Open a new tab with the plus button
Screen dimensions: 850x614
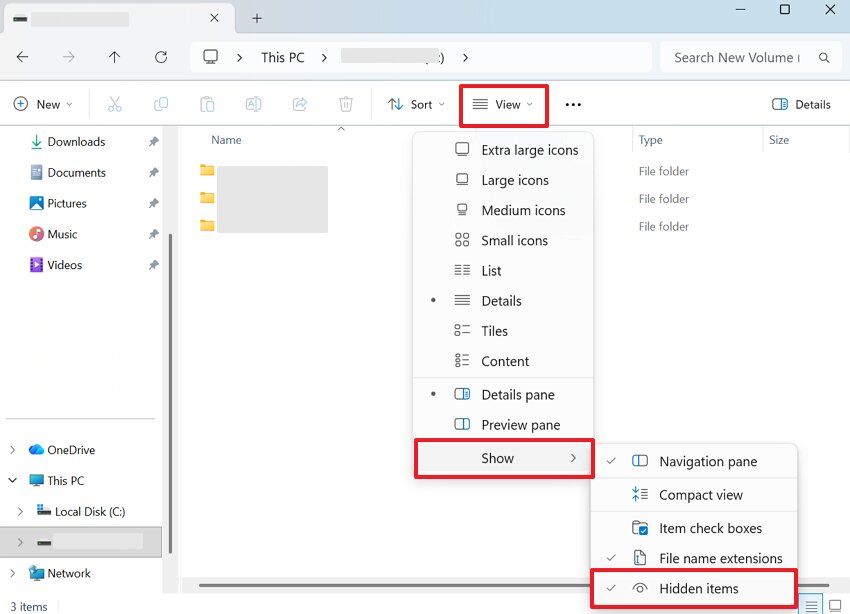pyautogui.click(x=256, y=18)
